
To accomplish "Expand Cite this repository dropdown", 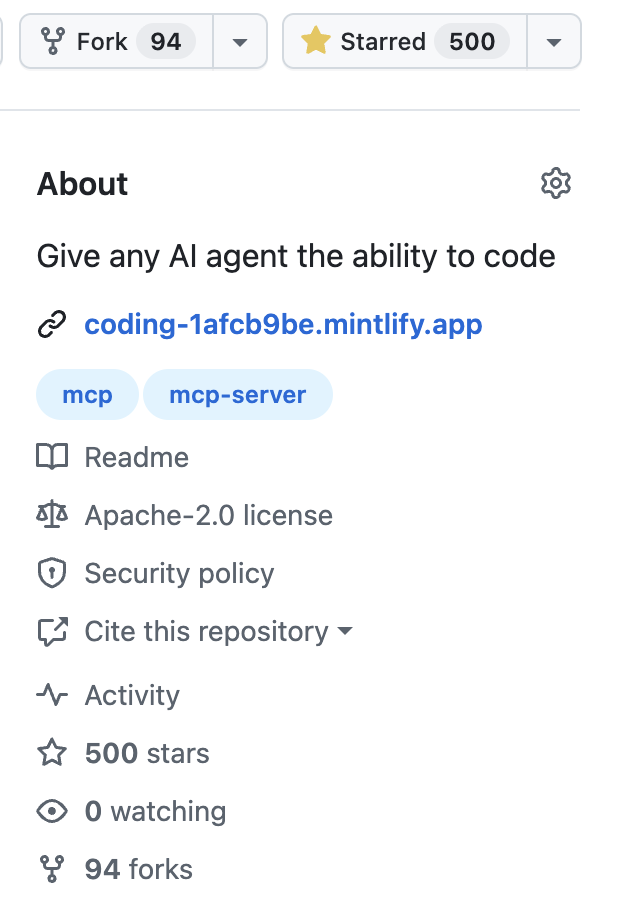I will 195,631.
